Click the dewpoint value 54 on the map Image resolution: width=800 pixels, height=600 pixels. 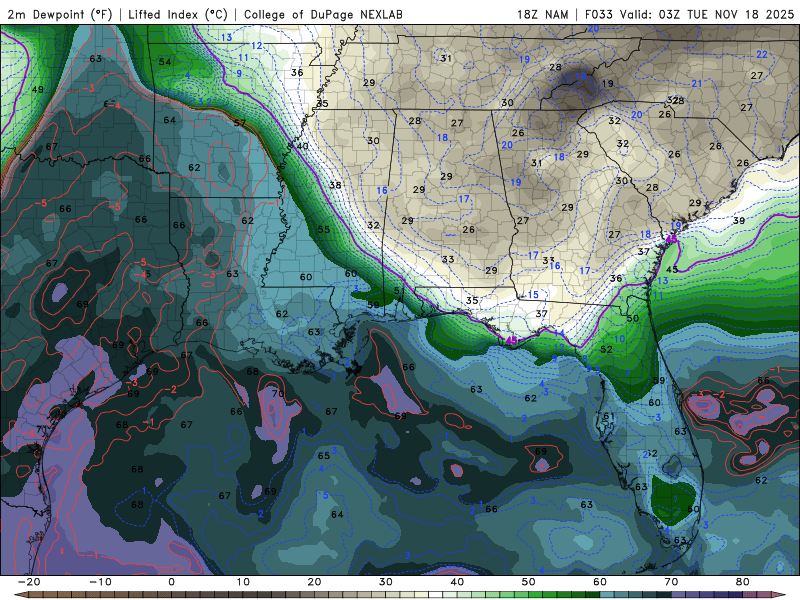click(x=165, y=62)
